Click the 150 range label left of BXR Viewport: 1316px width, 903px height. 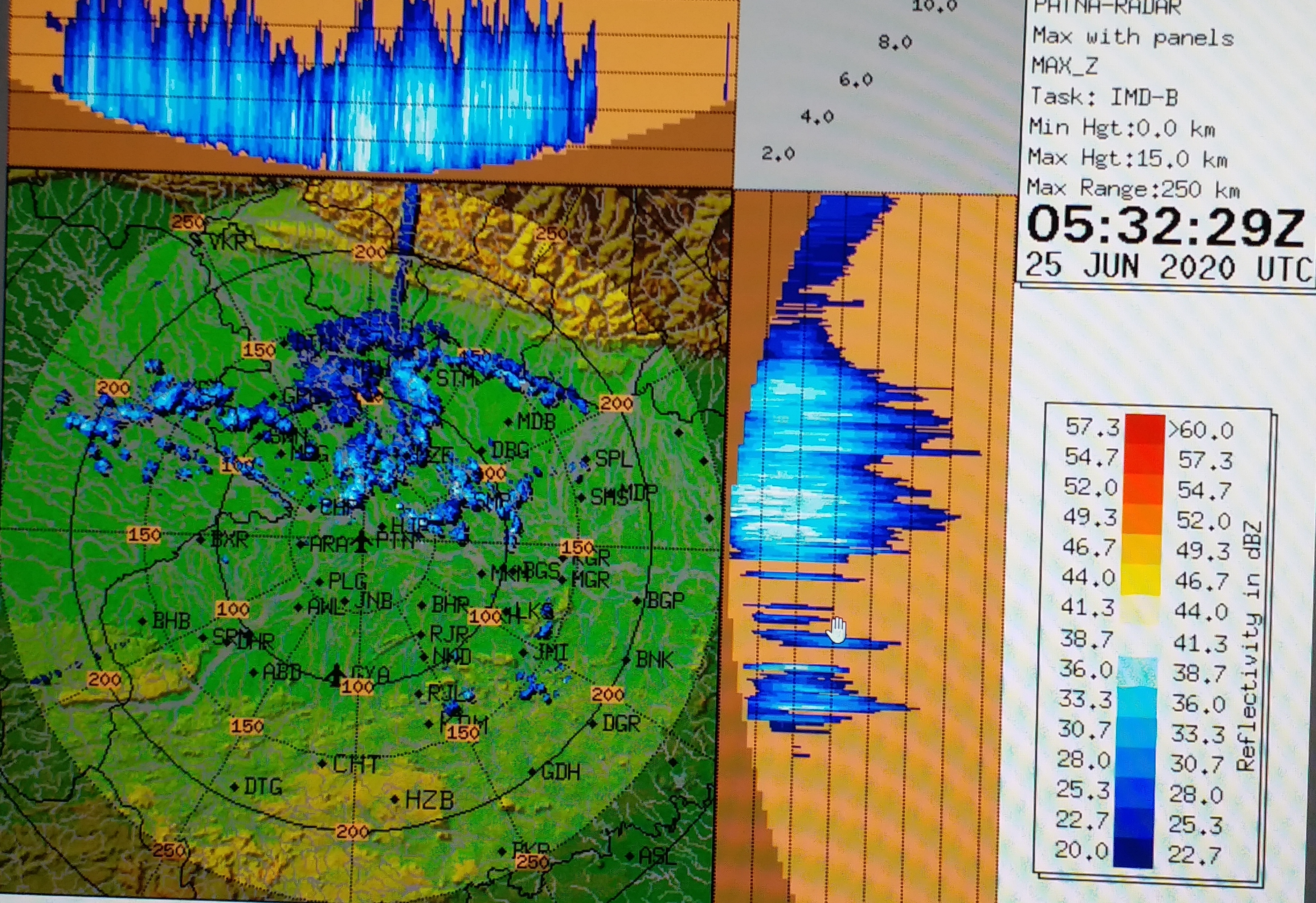144,534
